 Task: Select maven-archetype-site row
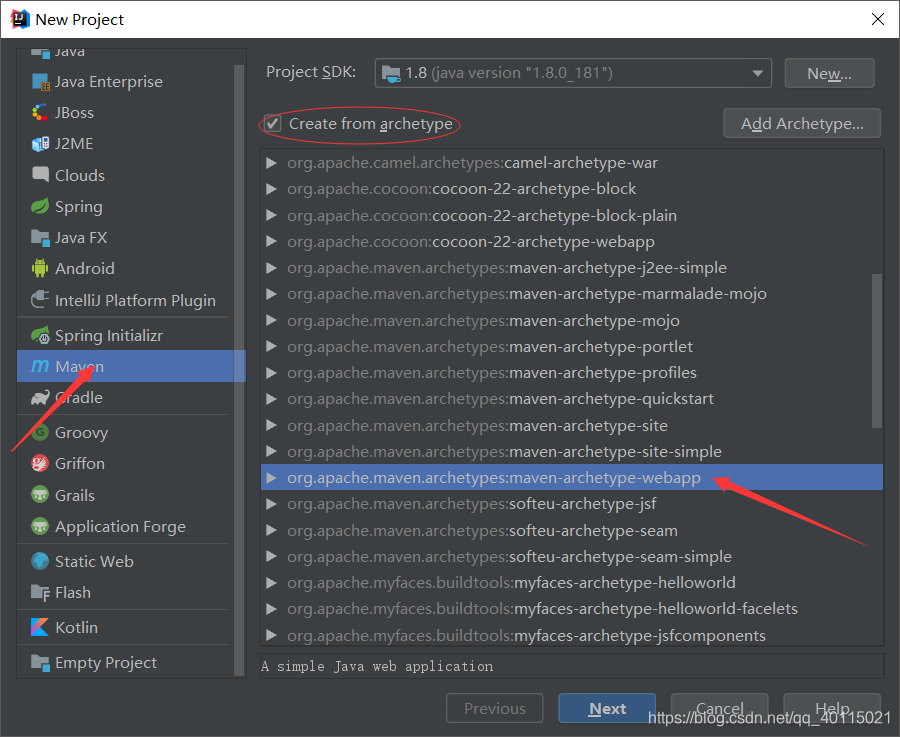point(572,425)
